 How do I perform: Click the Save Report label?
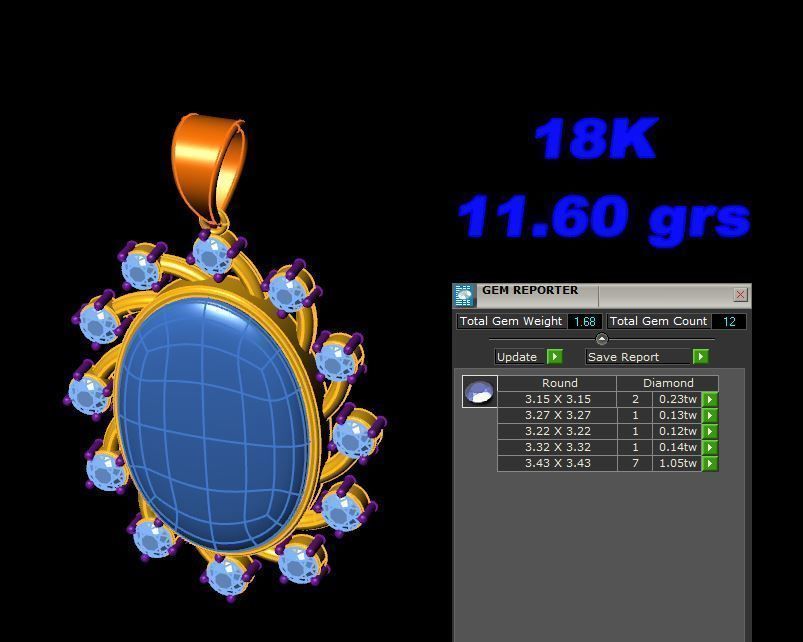[x=638, y=356]
